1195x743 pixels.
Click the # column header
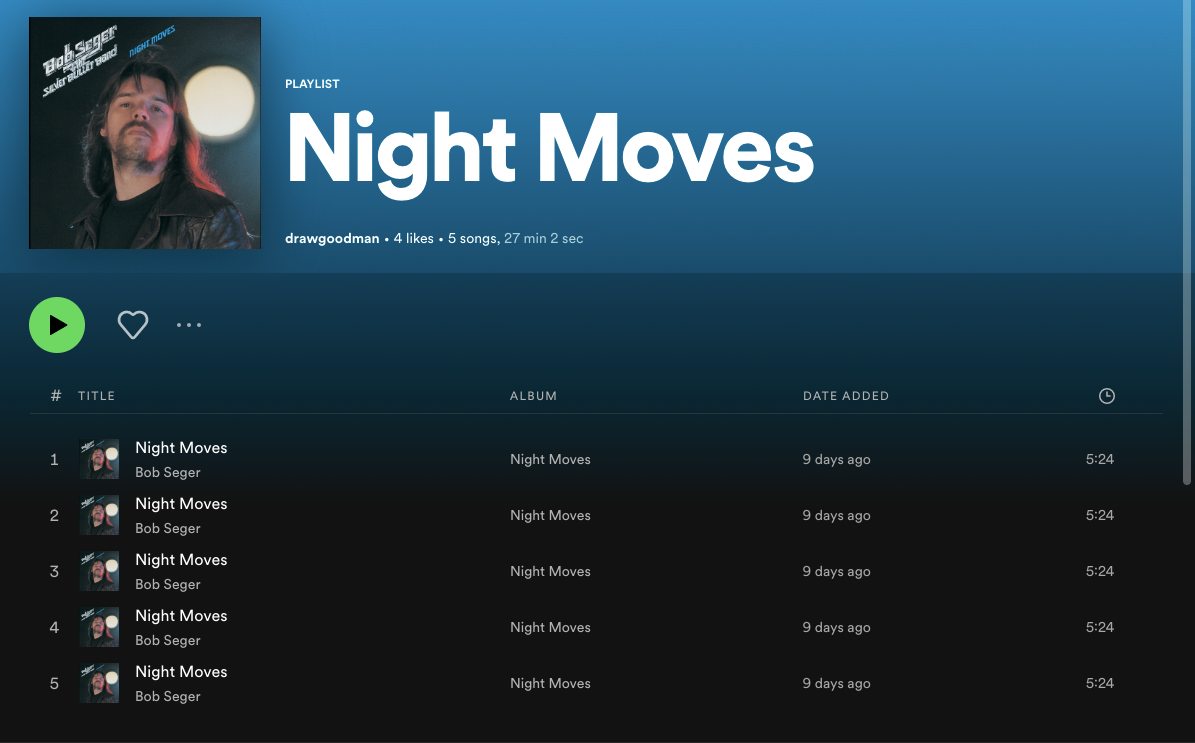point(56,396)
